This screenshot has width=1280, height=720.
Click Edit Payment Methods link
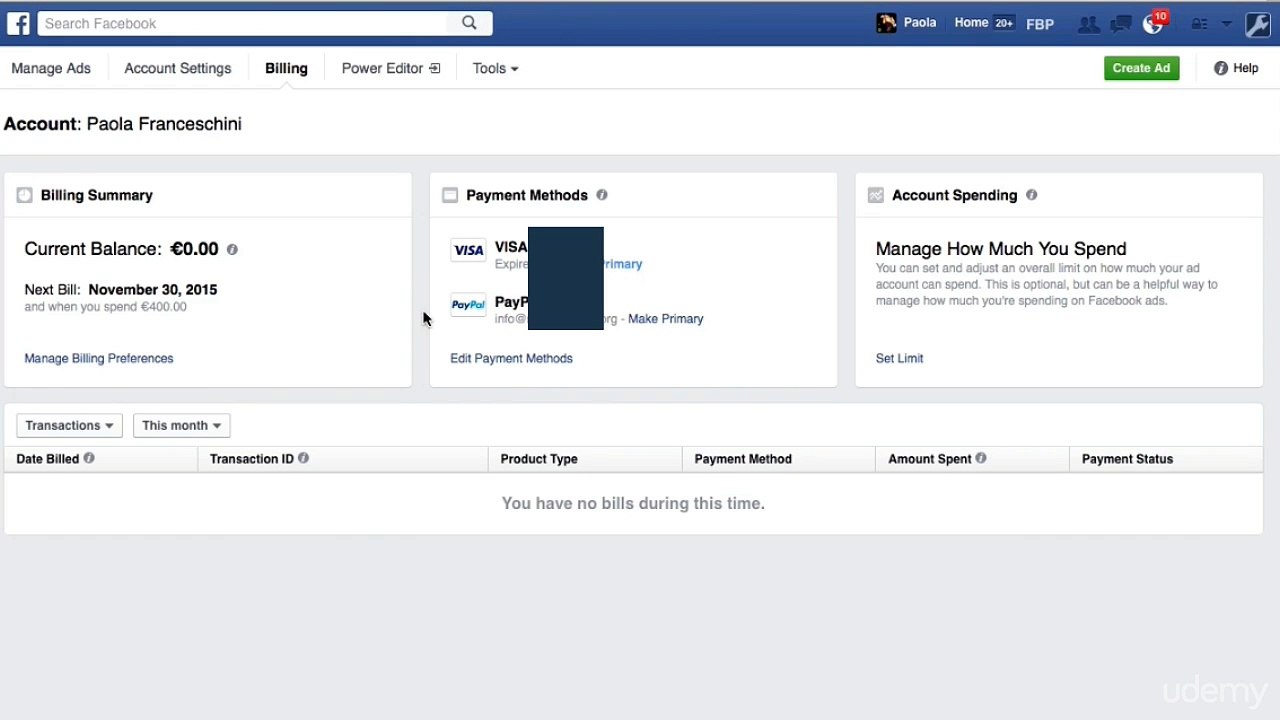pyautogui.click(x=511, y=358)
